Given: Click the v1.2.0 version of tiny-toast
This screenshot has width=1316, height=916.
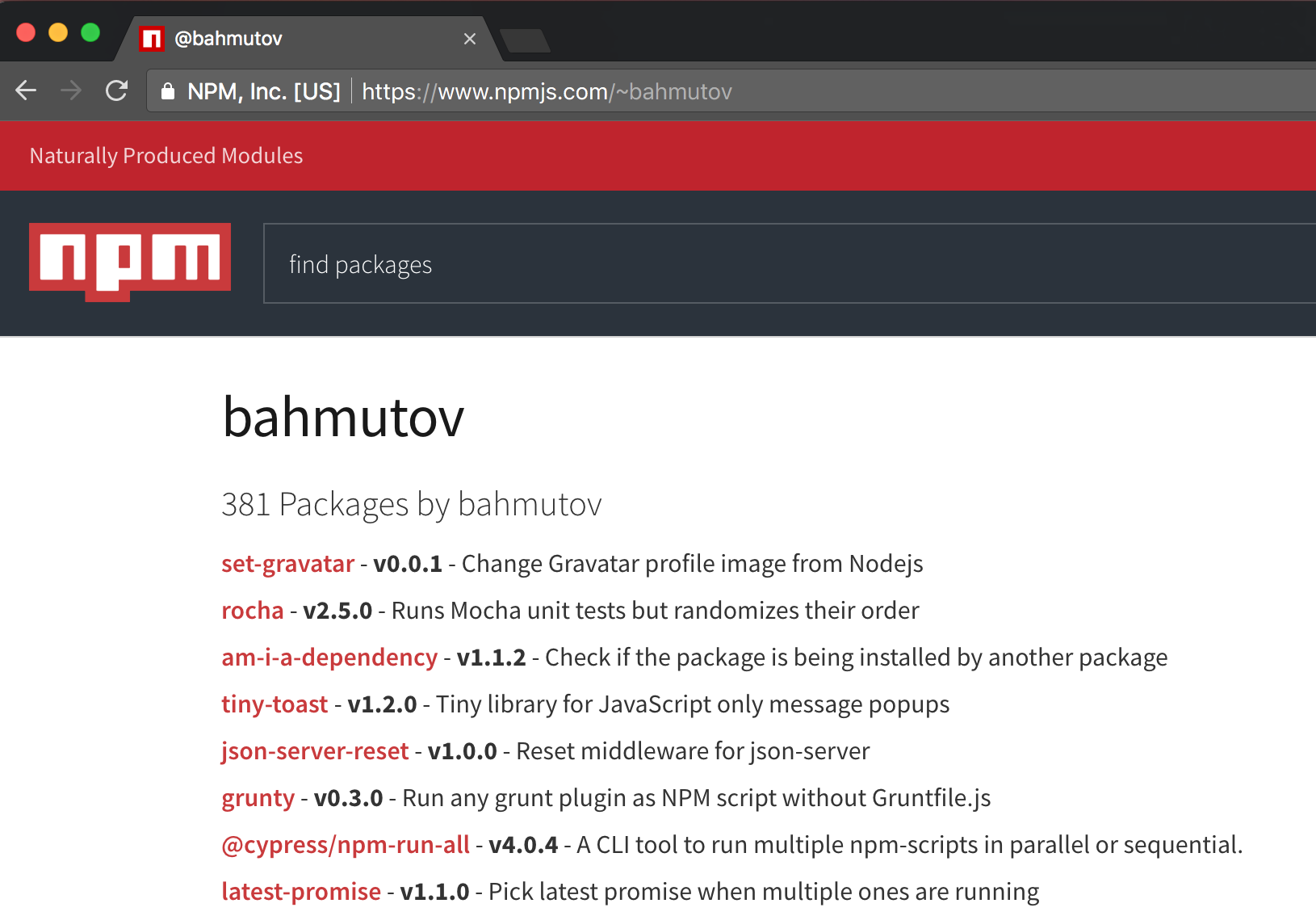Looking at the screenshot, I should 382,704.
